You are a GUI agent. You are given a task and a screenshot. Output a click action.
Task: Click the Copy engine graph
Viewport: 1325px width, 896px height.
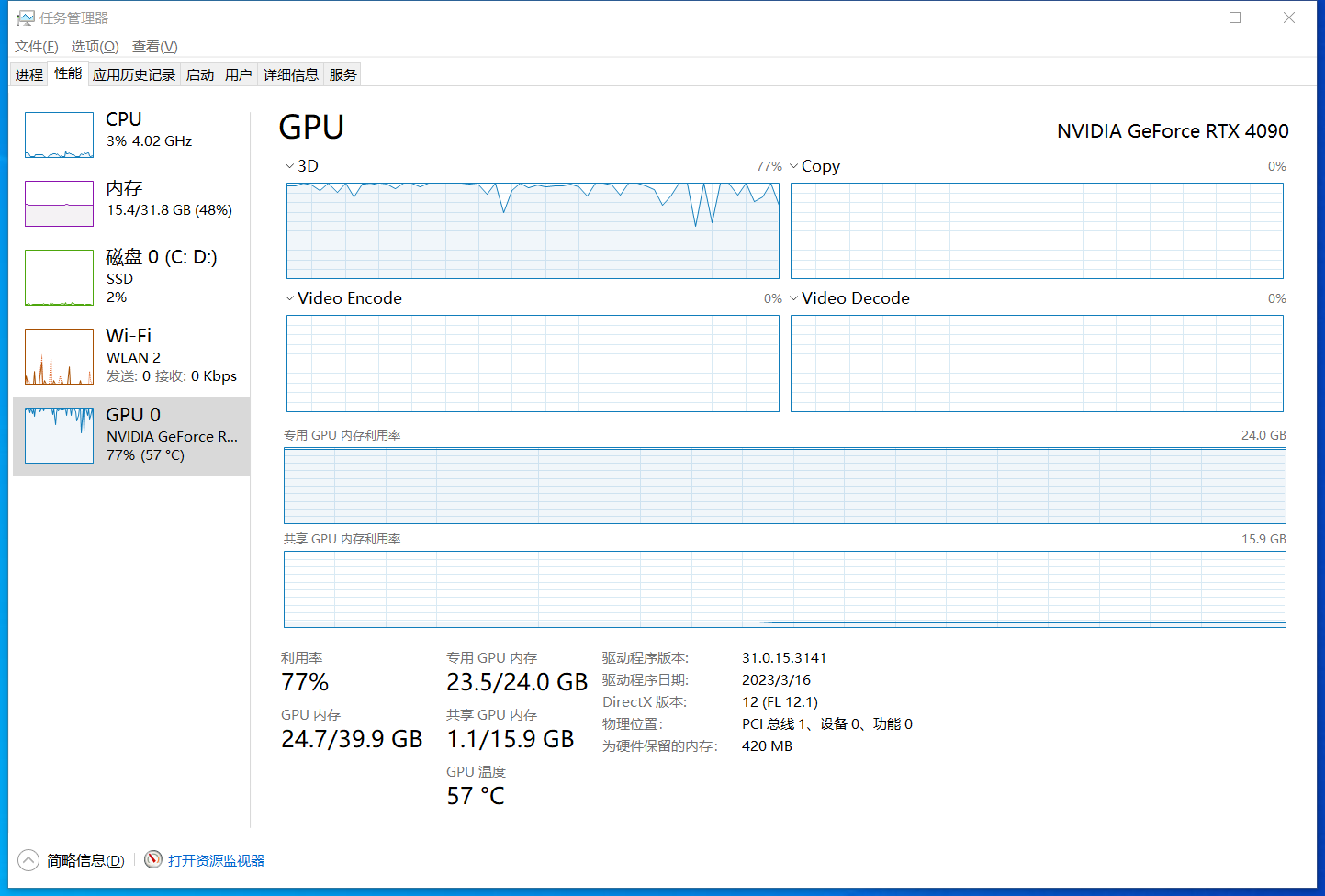click(1037, 230)
